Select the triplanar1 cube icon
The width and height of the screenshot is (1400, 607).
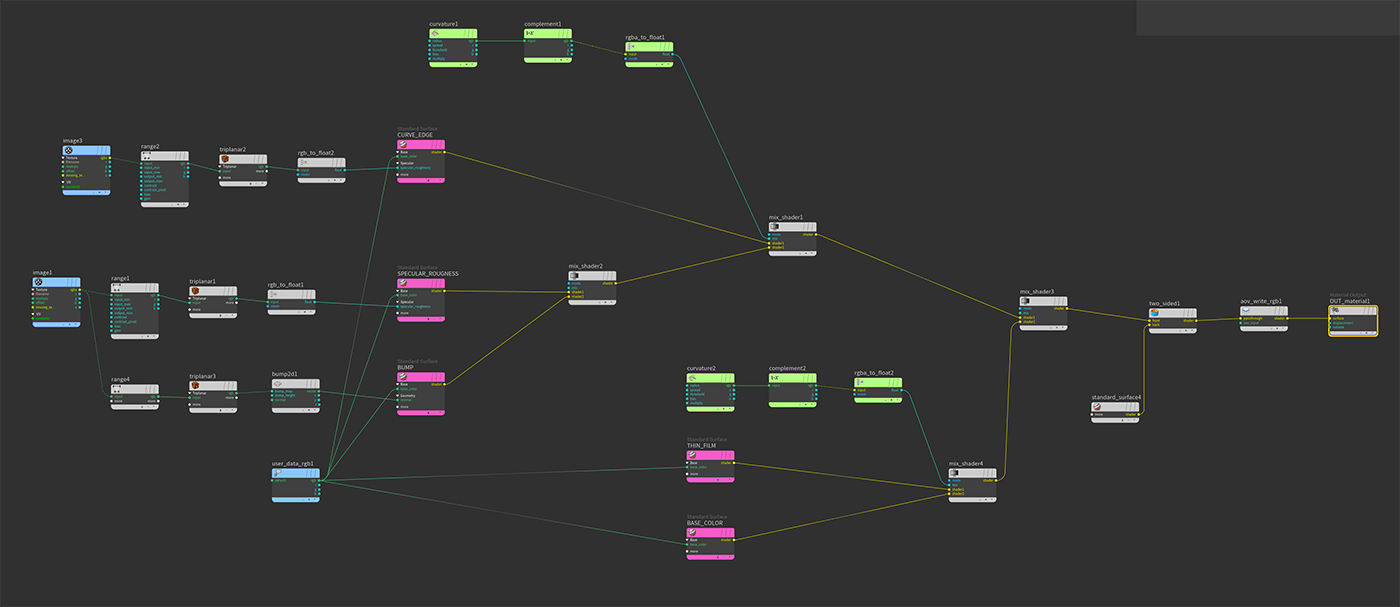point(196,291)
